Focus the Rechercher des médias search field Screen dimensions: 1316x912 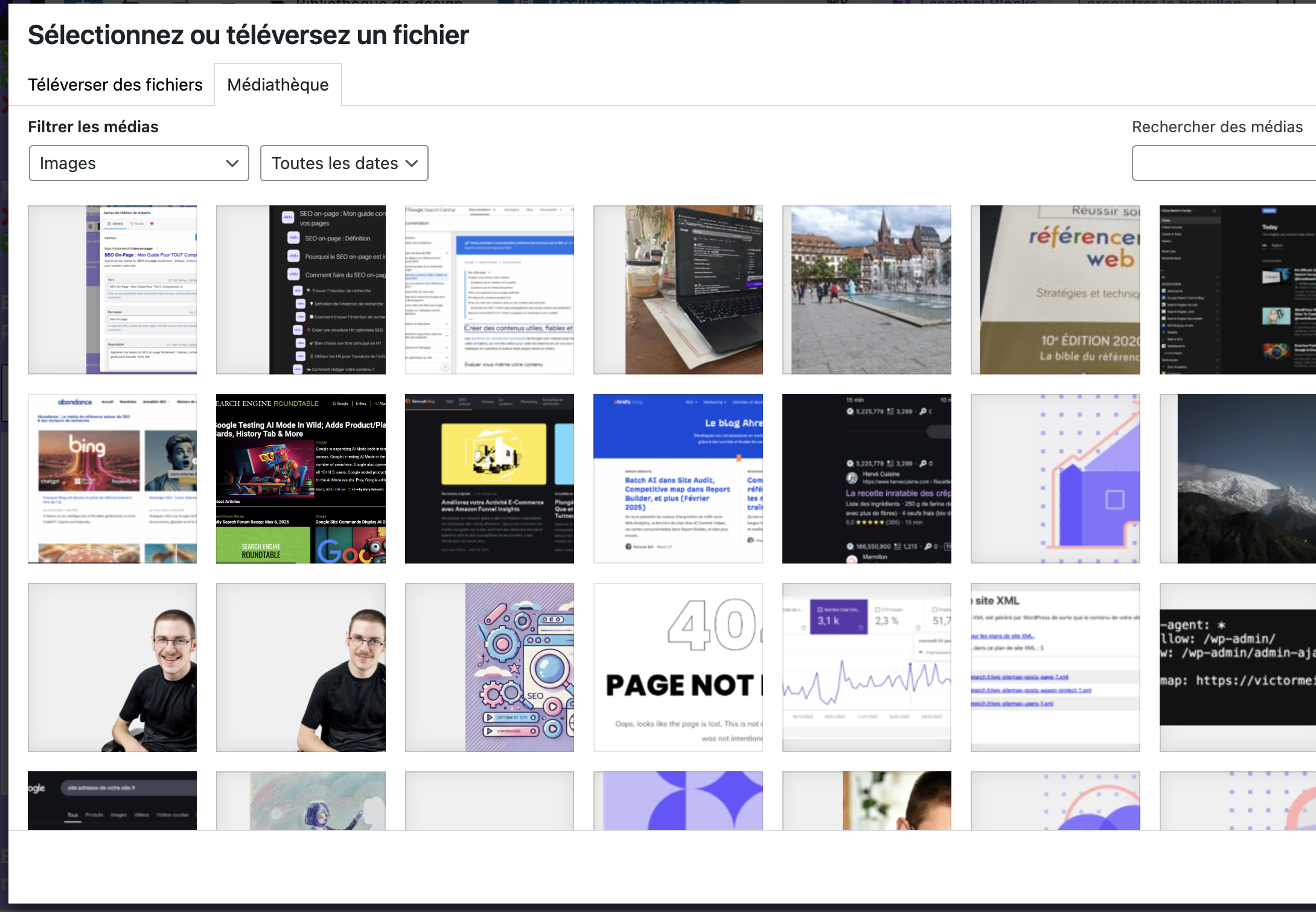(1224, 163)
